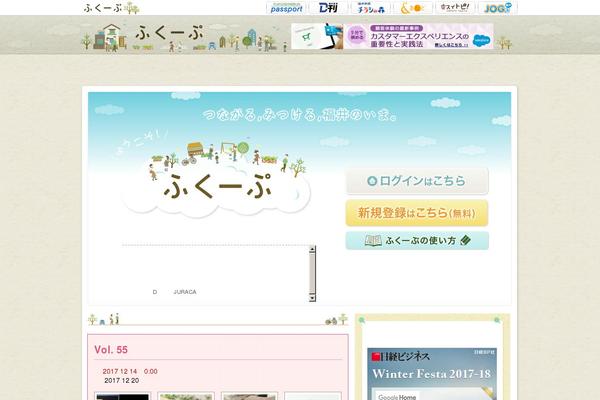Click the JURACA text in news box
Screen dimensions: 600x400
(x=185, y=292)
